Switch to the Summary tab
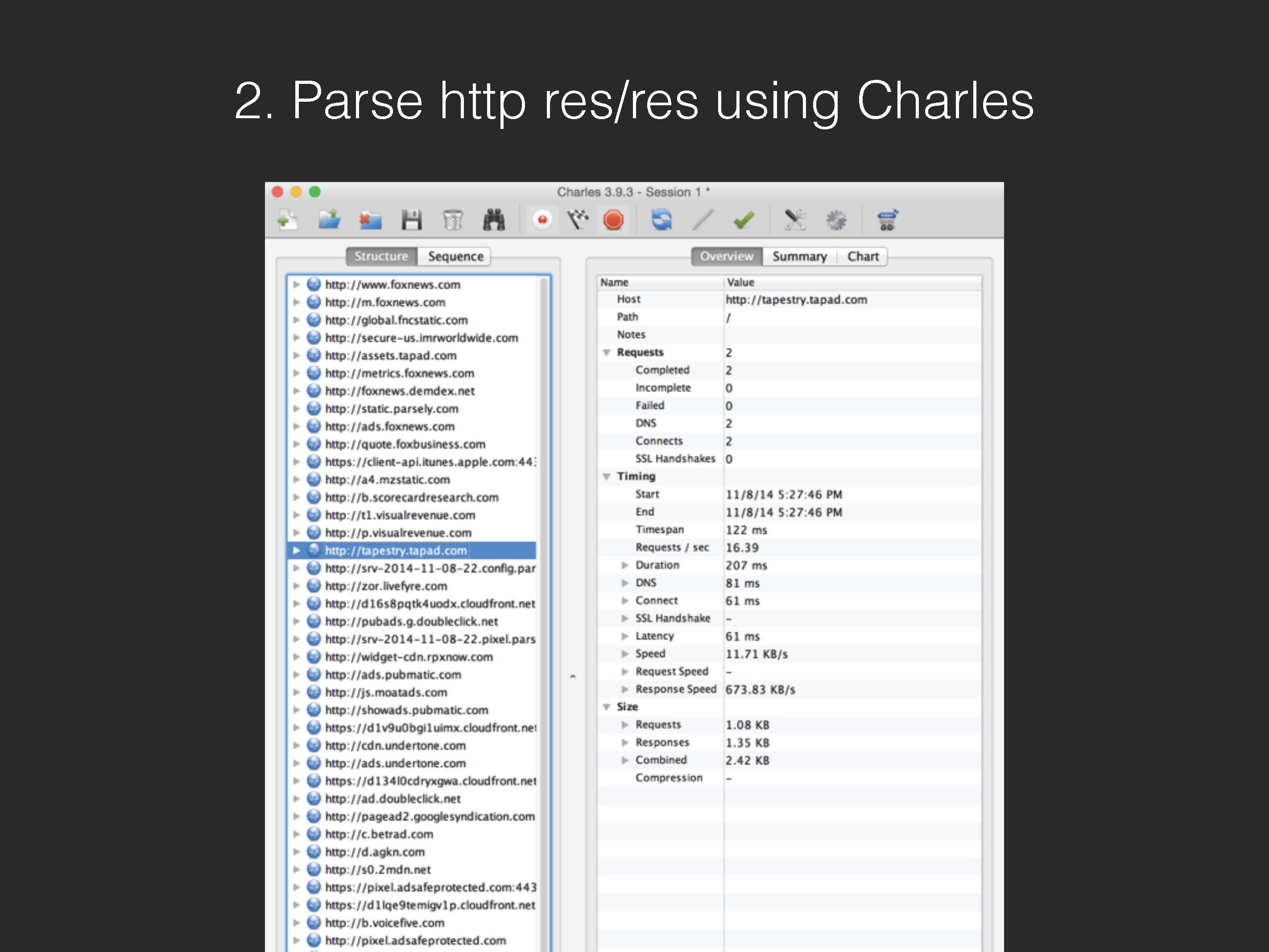This screenshot has height=952, width=1269. [x=799, y=257]
